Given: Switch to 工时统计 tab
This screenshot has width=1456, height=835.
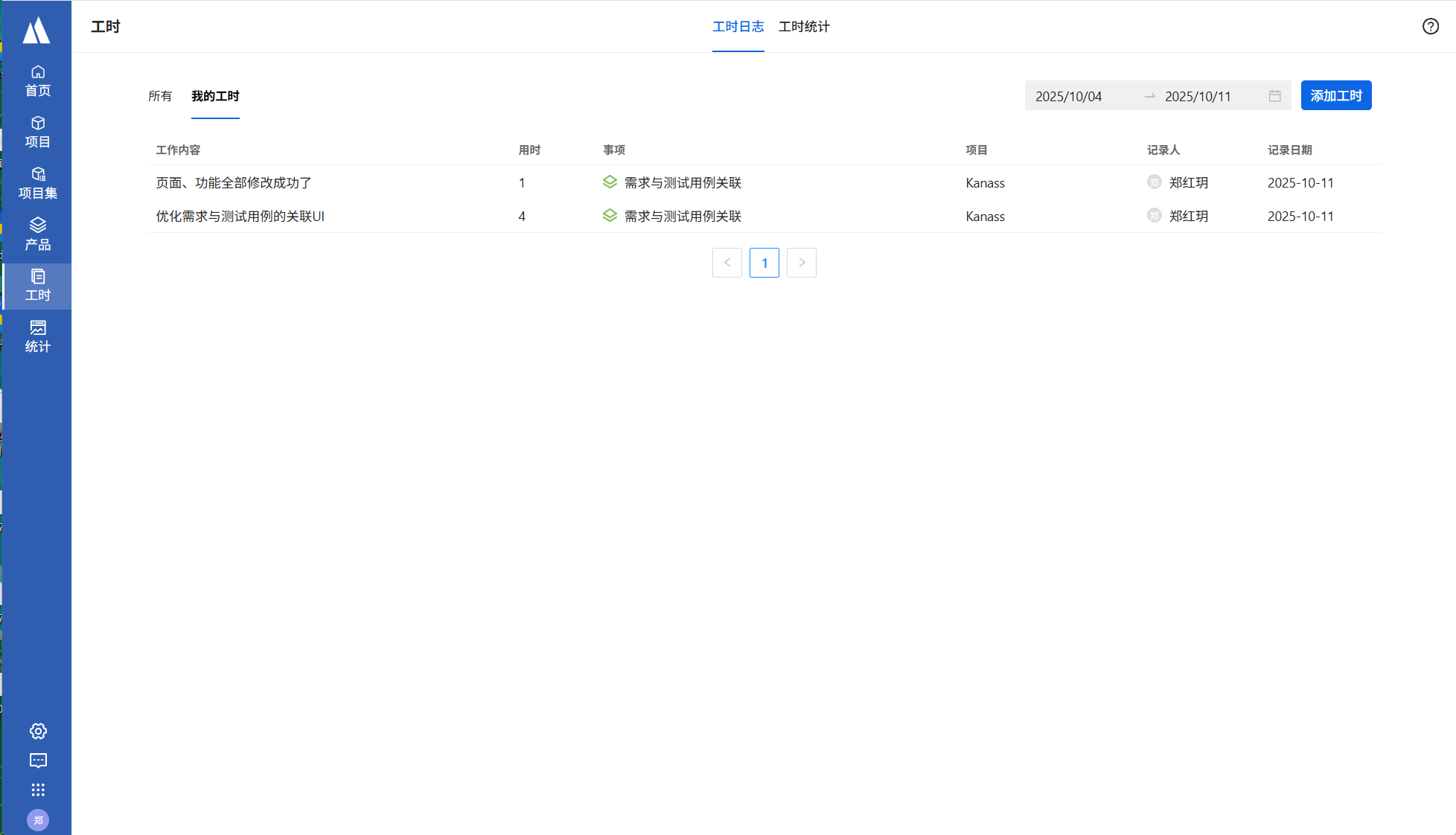Looking at the screenshot, I should point(804,27).
